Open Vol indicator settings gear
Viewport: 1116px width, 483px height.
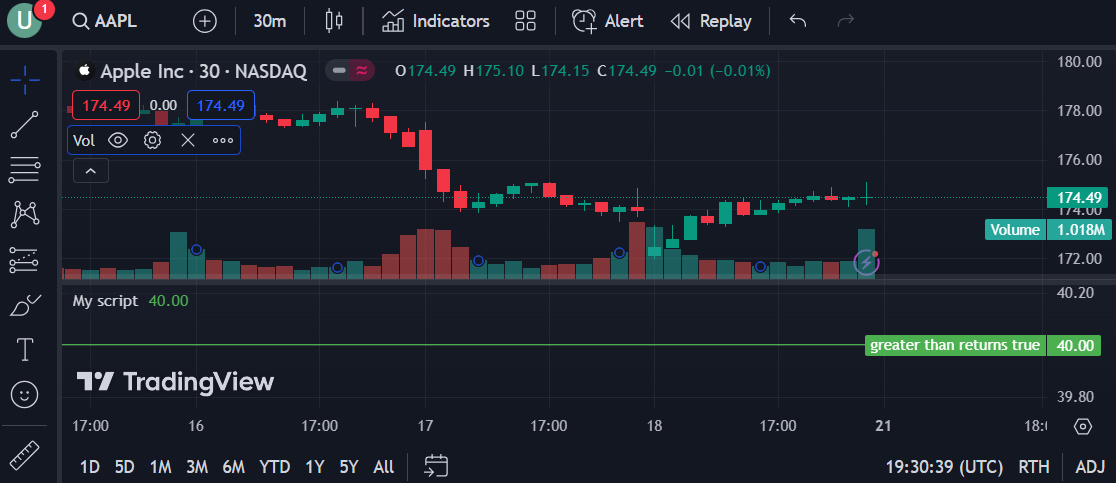152,140
